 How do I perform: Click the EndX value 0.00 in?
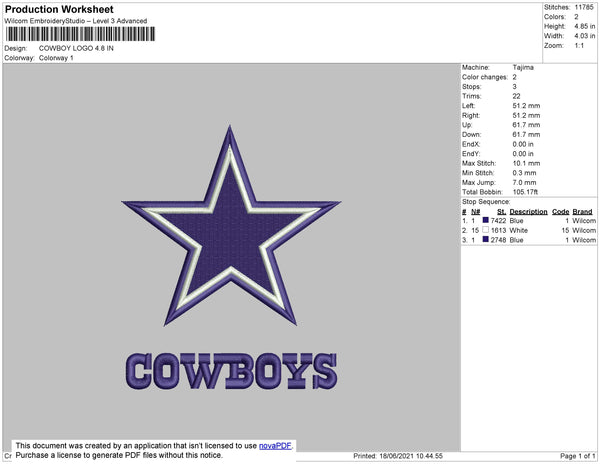click(523, 144)
